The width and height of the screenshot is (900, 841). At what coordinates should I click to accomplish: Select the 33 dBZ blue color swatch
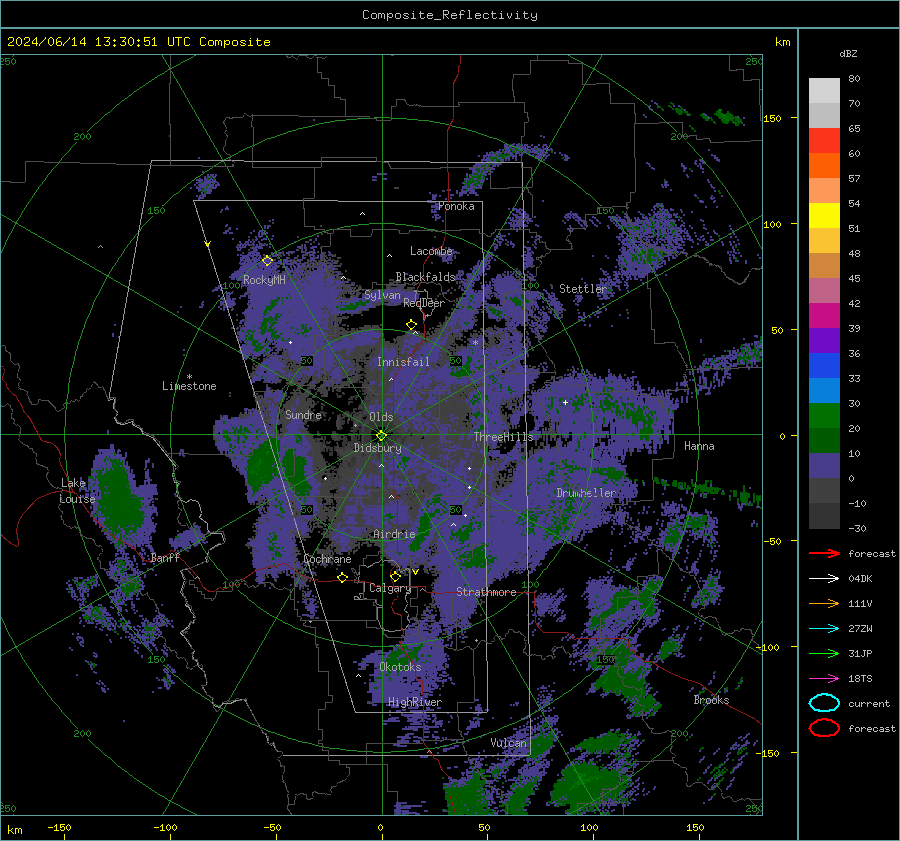824,390
